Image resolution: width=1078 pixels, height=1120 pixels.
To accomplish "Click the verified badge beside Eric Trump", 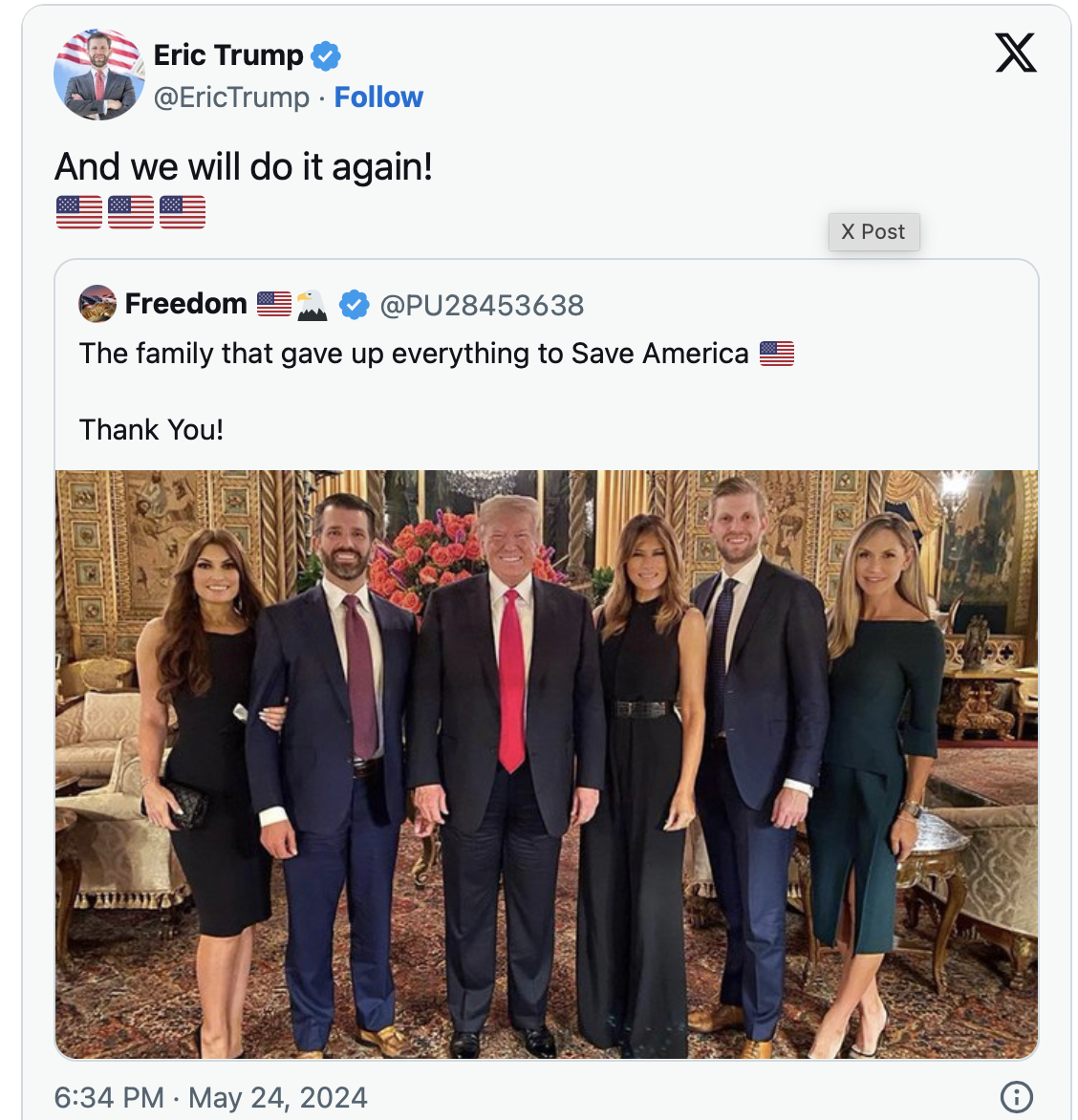I will 326,56.
